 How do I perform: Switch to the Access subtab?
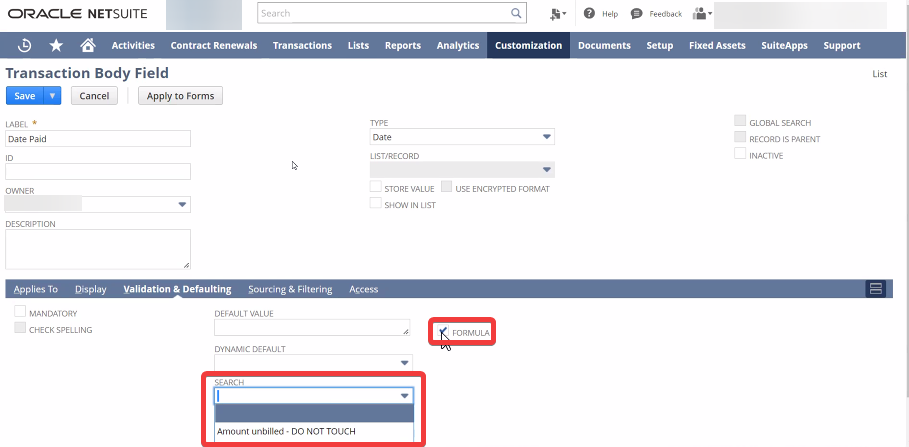tap(363, 289)
